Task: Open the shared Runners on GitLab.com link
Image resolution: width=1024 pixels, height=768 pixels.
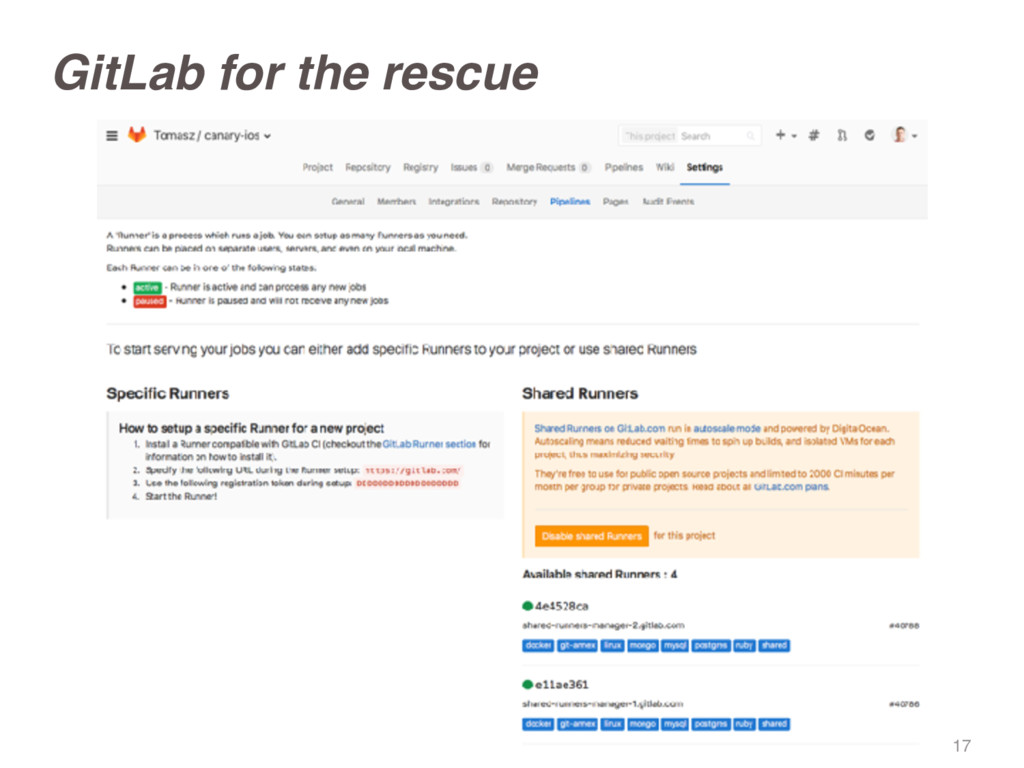Action: click(599, 428)
